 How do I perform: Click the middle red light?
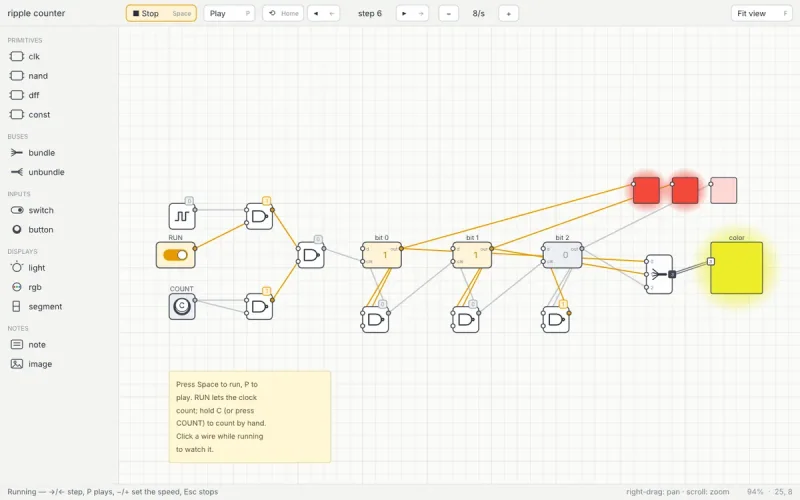tap(685, 190)
